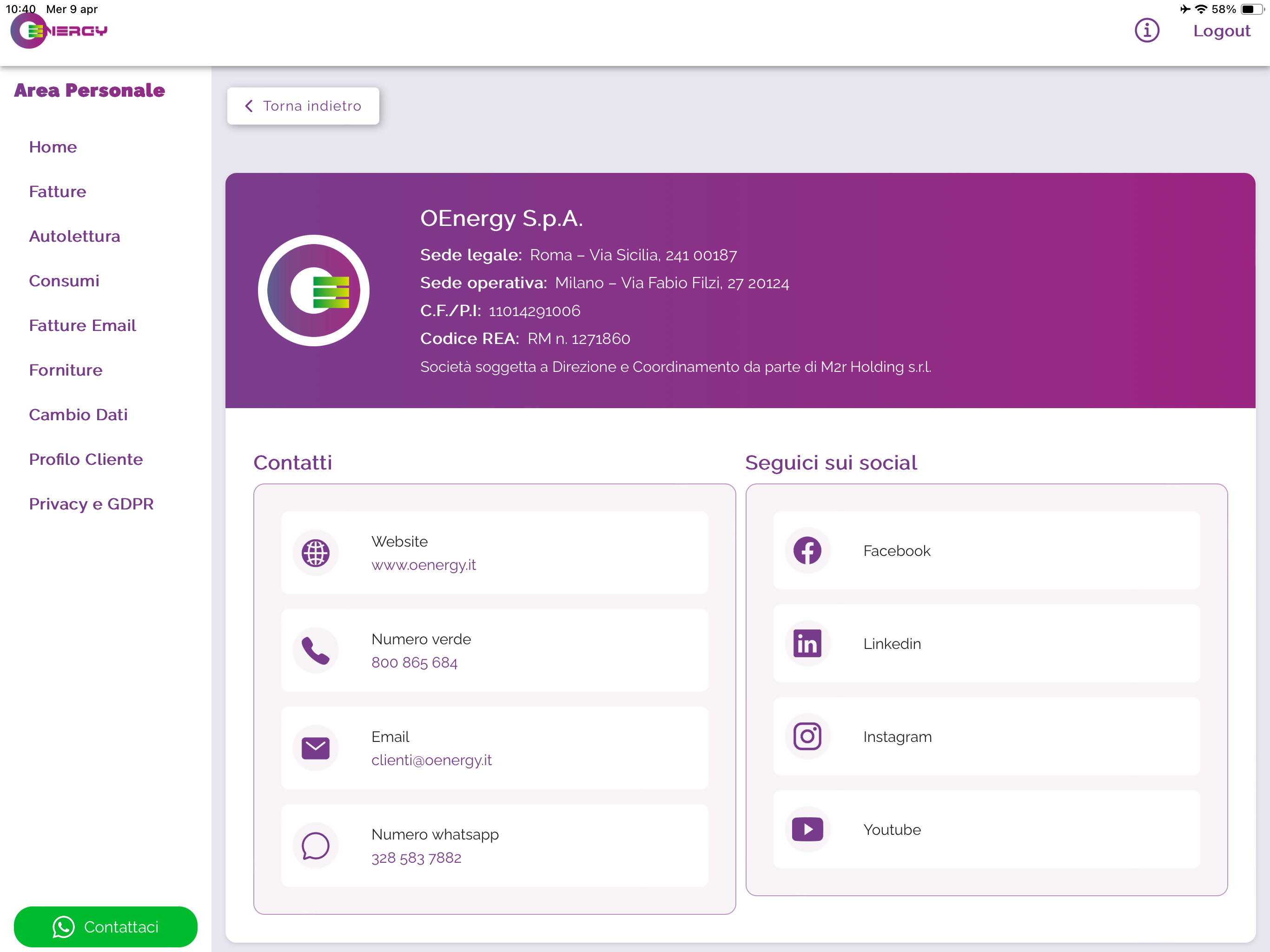Click the Contatti section heading
1270x952 pixels.
[293, 463]
